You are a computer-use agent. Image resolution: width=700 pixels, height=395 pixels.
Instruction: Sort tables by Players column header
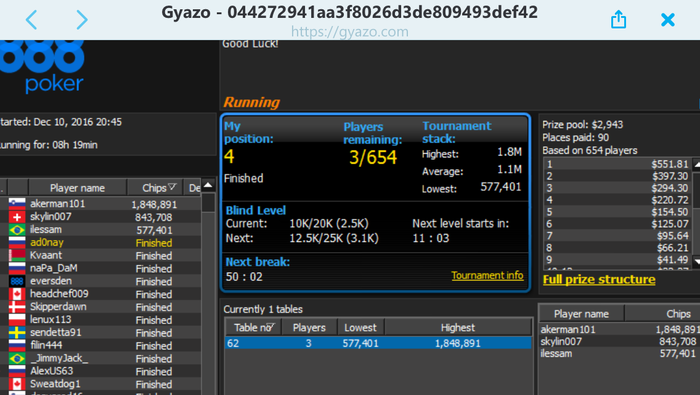tap(309, 328)
